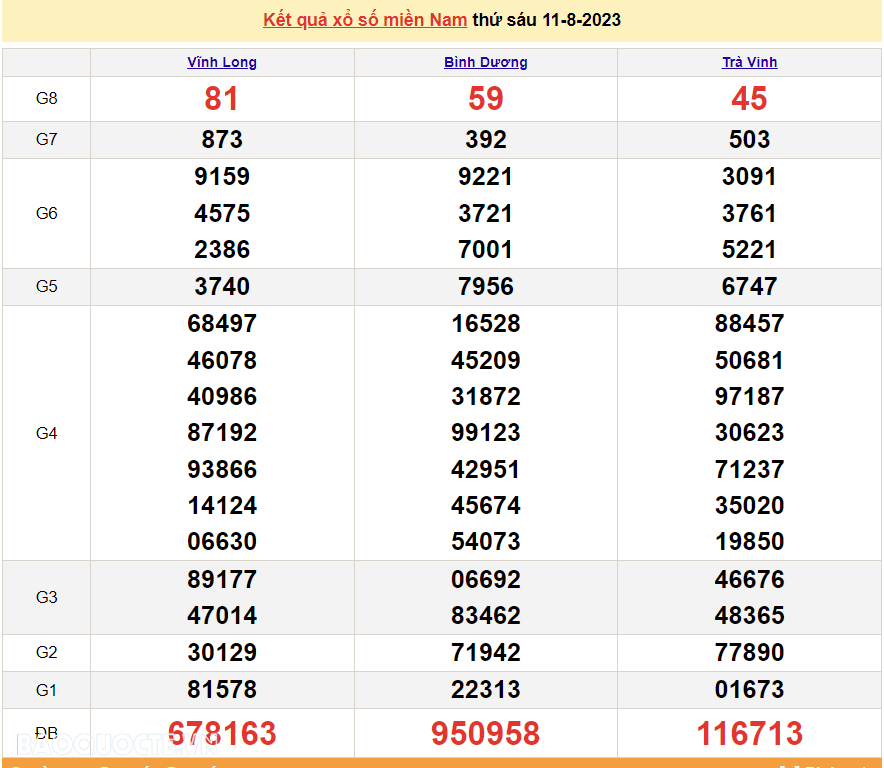This screenshot has width=884, height=768.
Task: Select the red G8 number 45
Action: pos(749,98)
